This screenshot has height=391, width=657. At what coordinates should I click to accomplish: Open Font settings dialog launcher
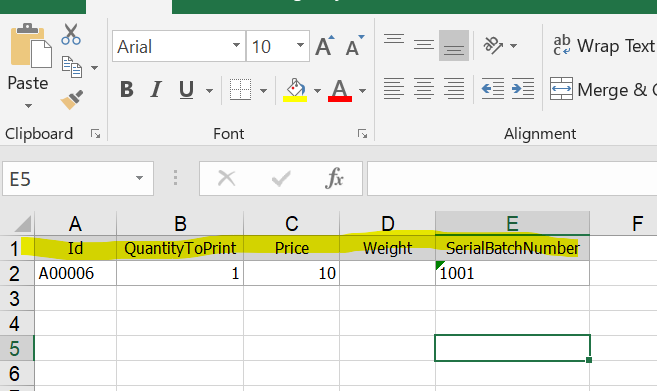362,134
